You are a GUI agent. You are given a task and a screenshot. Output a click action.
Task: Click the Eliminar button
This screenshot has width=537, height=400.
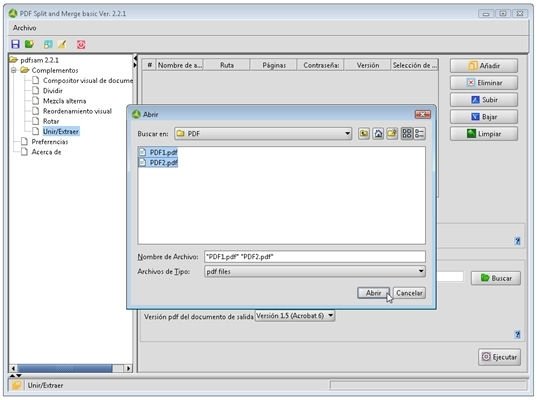point(484,83)
